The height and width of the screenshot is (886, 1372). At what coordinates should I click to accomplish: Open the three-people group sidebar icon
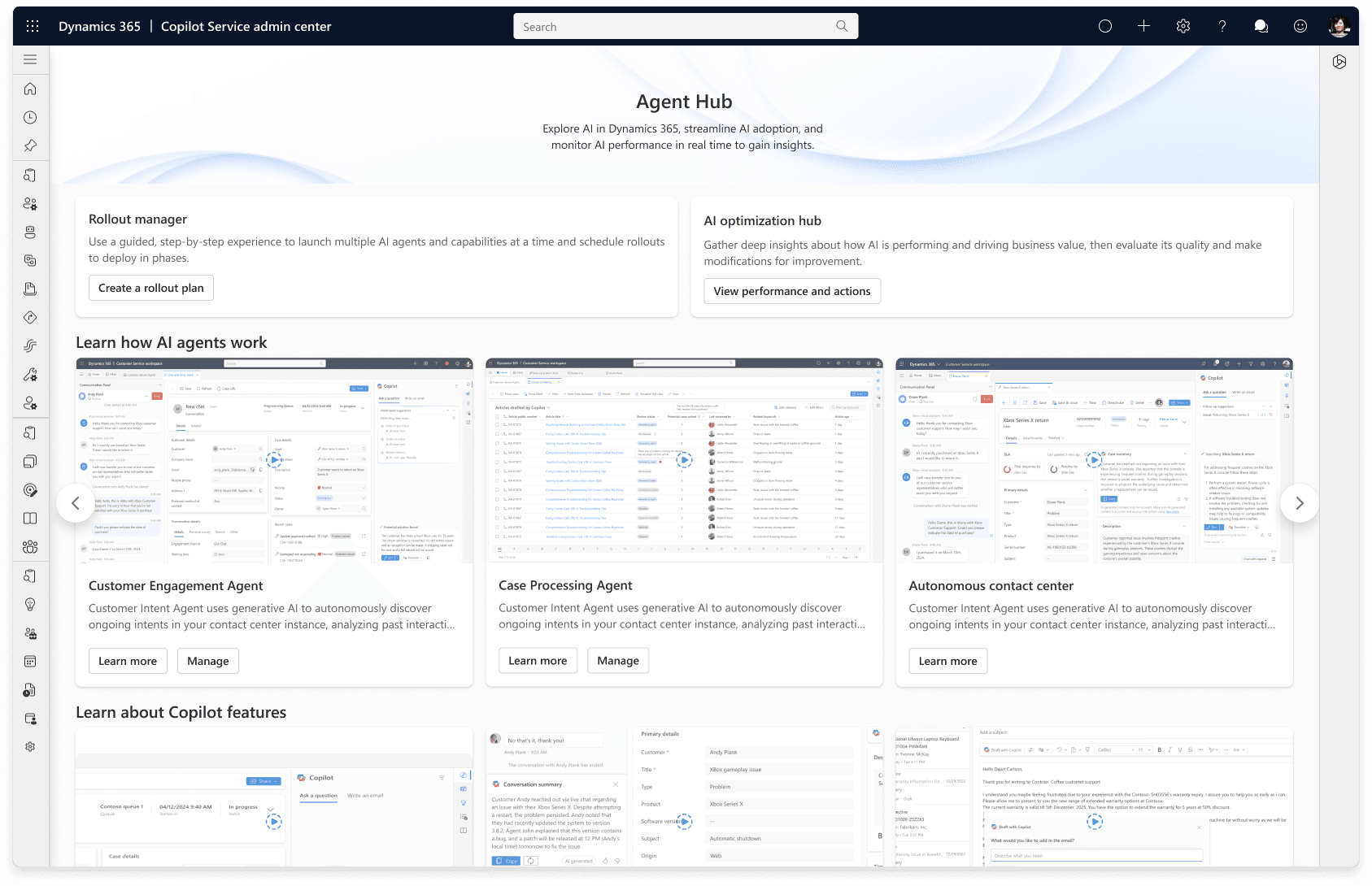(30, 547)
